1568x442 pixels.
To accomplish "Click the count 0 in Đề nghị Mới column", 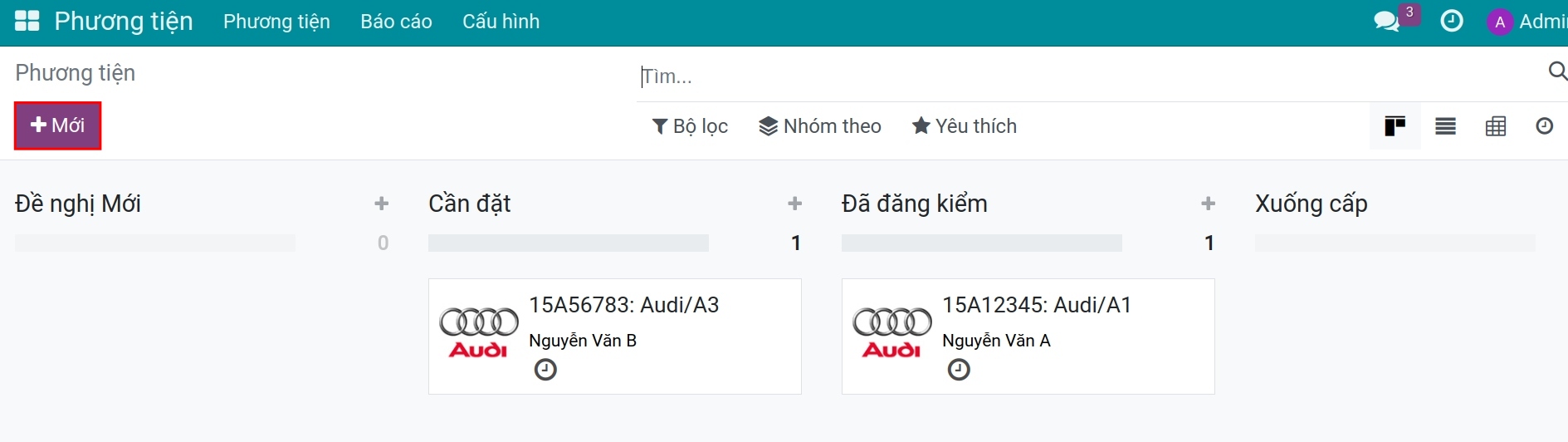I will point(383,243).
